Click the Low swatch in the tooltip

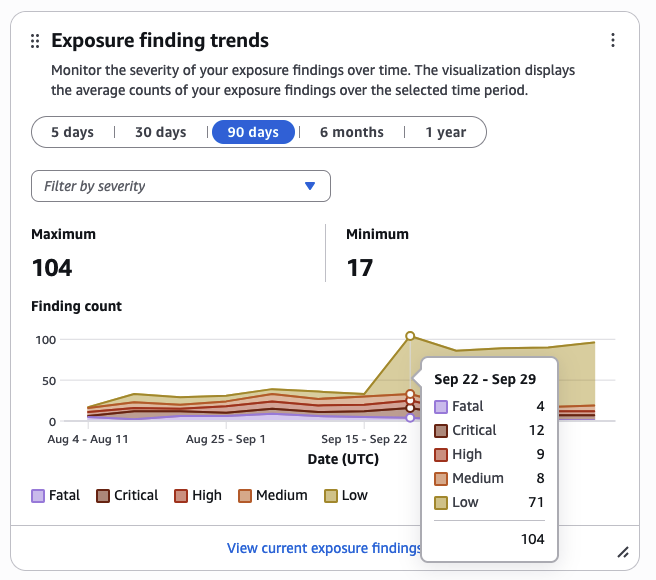(x=441, y=503)
